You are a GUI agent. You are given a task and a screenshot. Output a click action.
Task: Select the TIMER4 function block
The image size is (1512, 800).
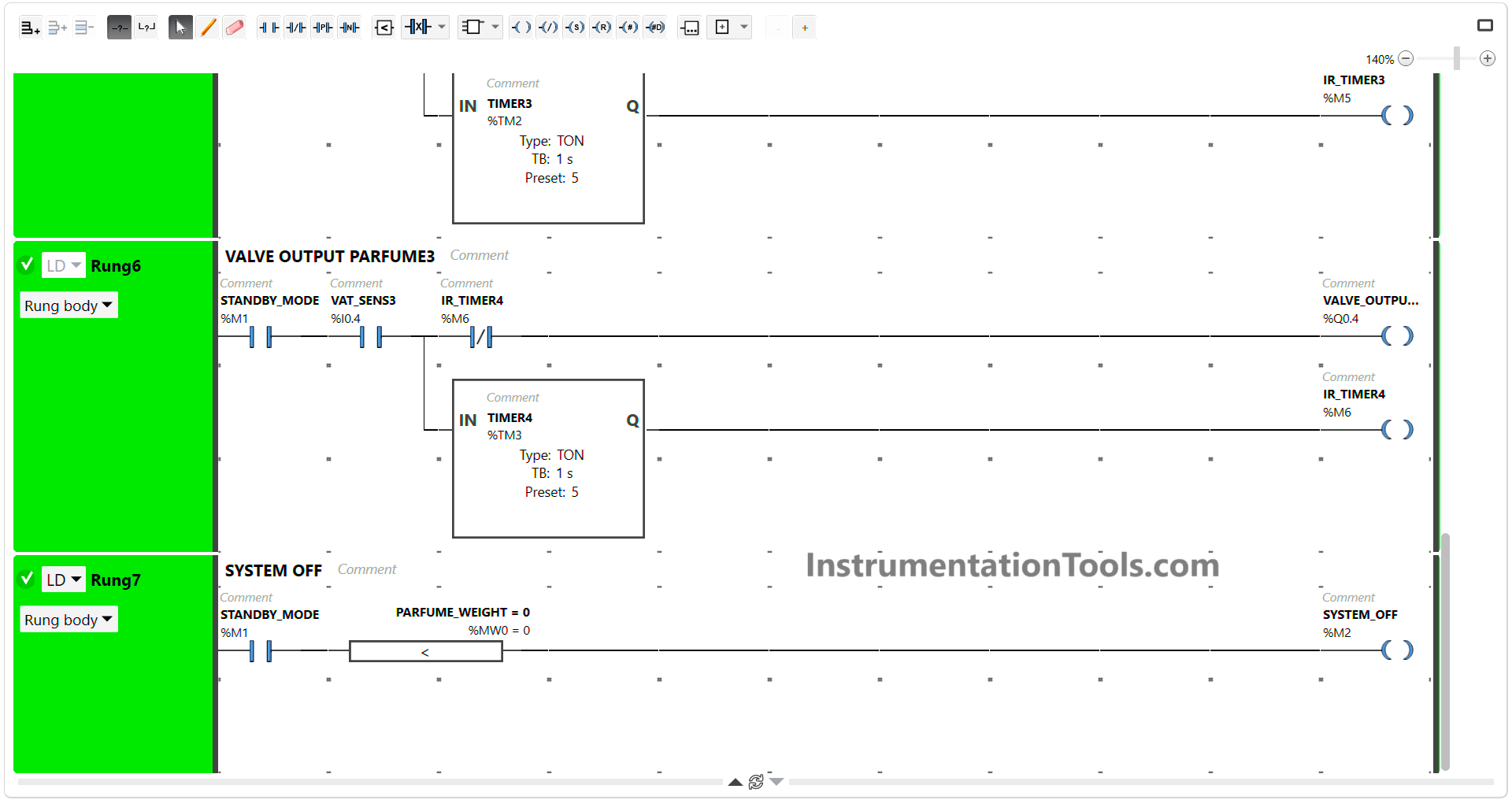(549, 459)
